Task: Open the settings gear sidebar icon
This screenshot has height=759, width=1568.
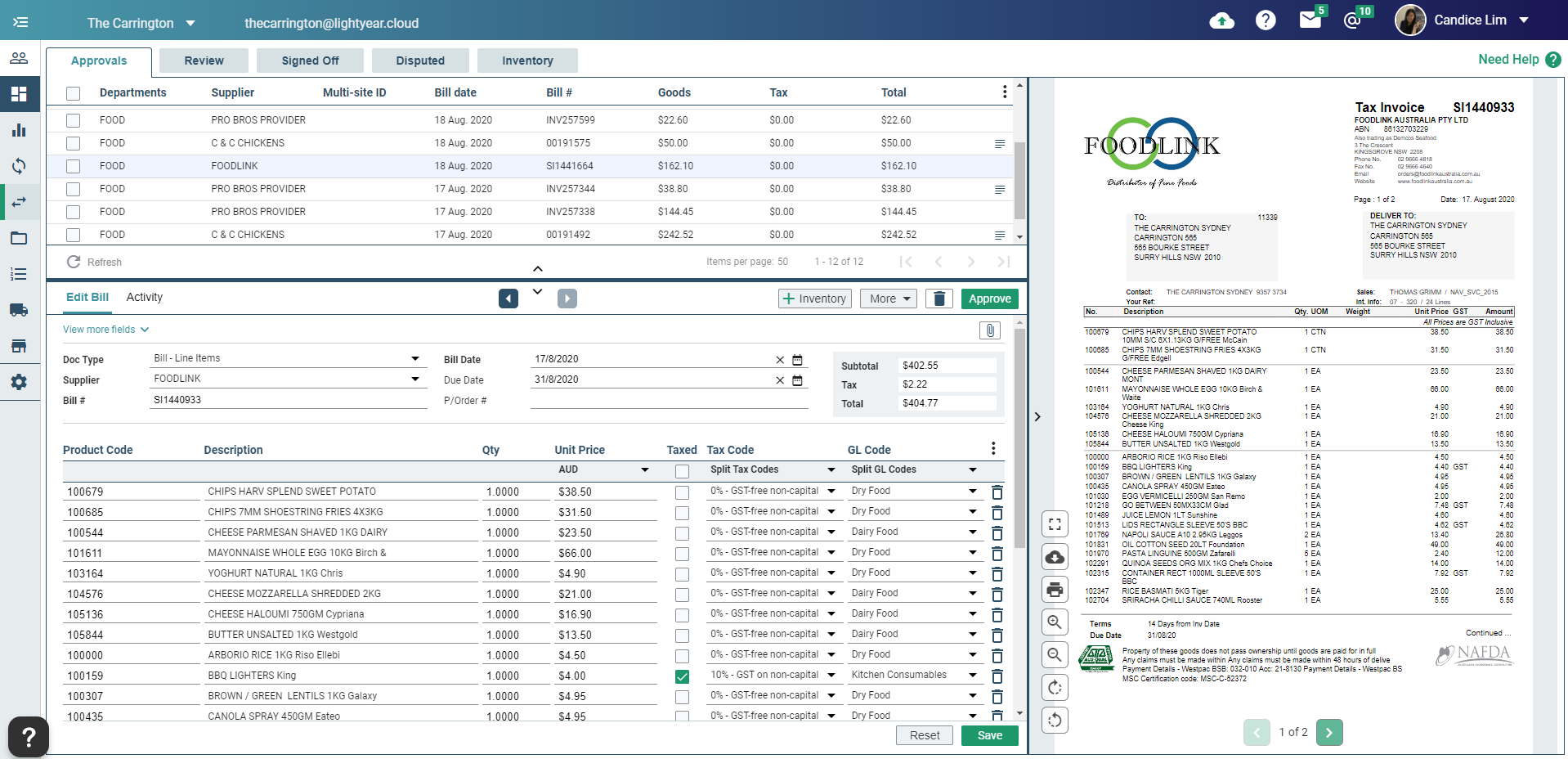Action: (19, 382)
